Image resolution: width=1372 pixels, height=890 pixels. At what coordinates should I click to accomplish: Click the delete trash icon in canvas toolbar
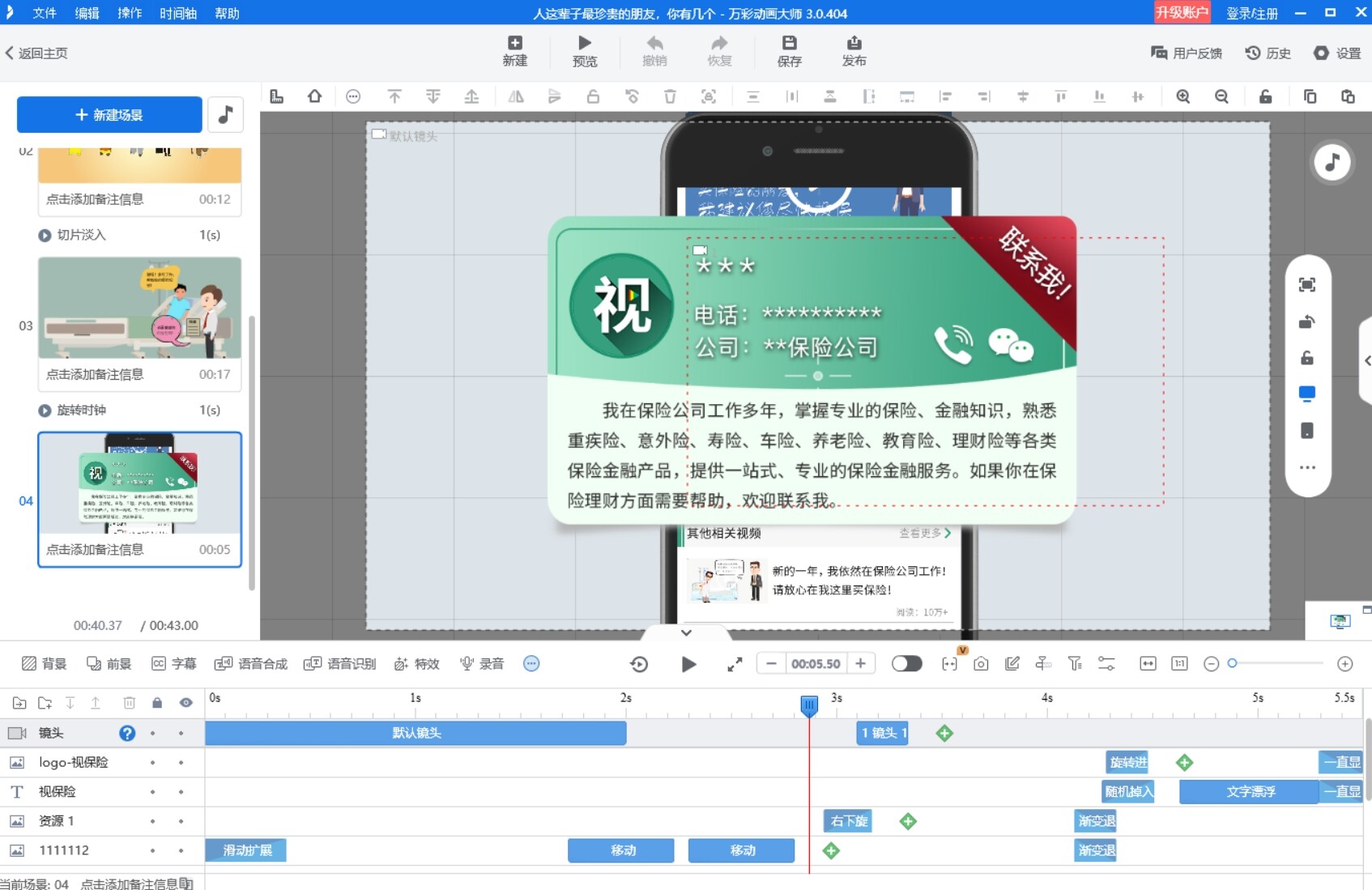point(670,96)
